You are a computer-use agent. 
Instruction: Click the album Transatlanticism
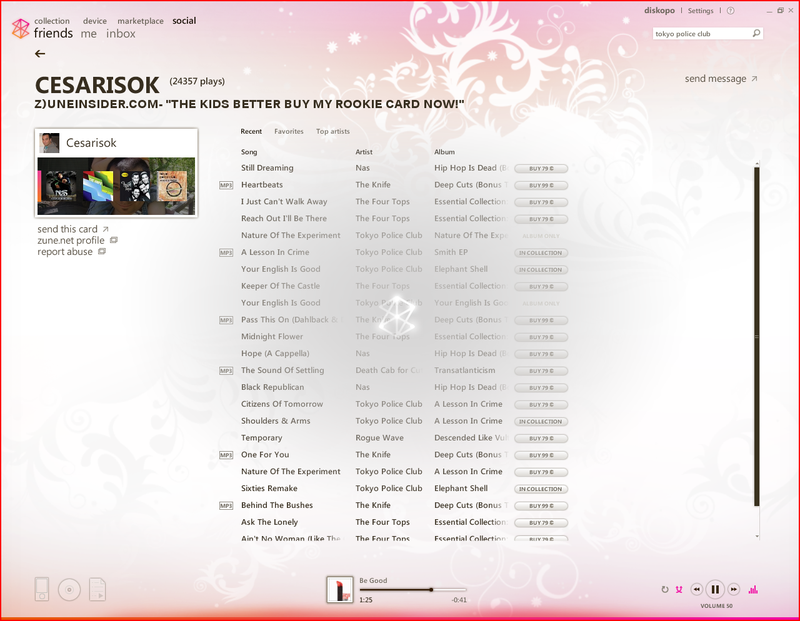465,370
